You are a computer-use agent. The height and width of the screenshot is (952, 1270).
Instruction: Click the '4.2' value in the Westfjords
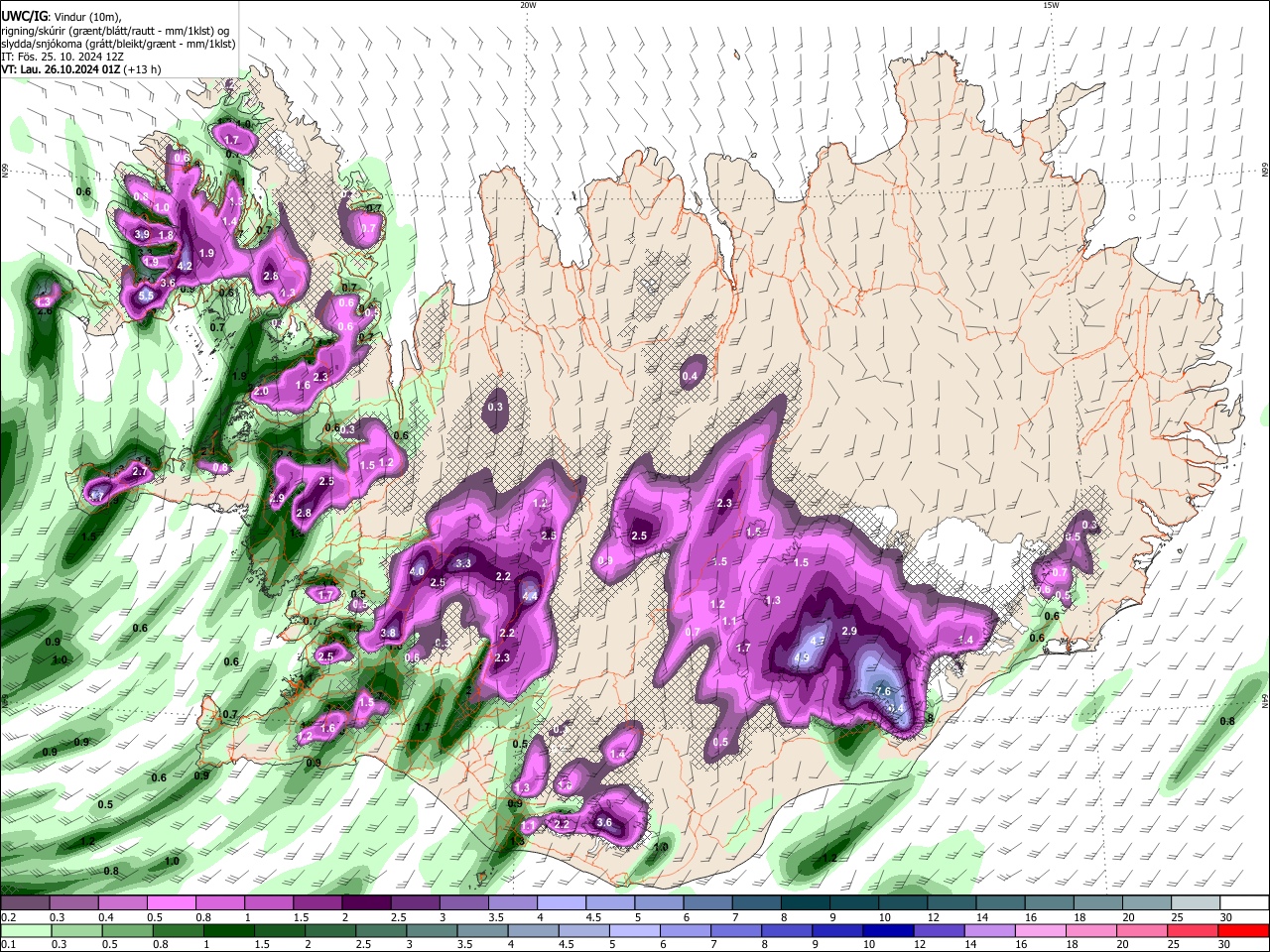click(185, 266)
